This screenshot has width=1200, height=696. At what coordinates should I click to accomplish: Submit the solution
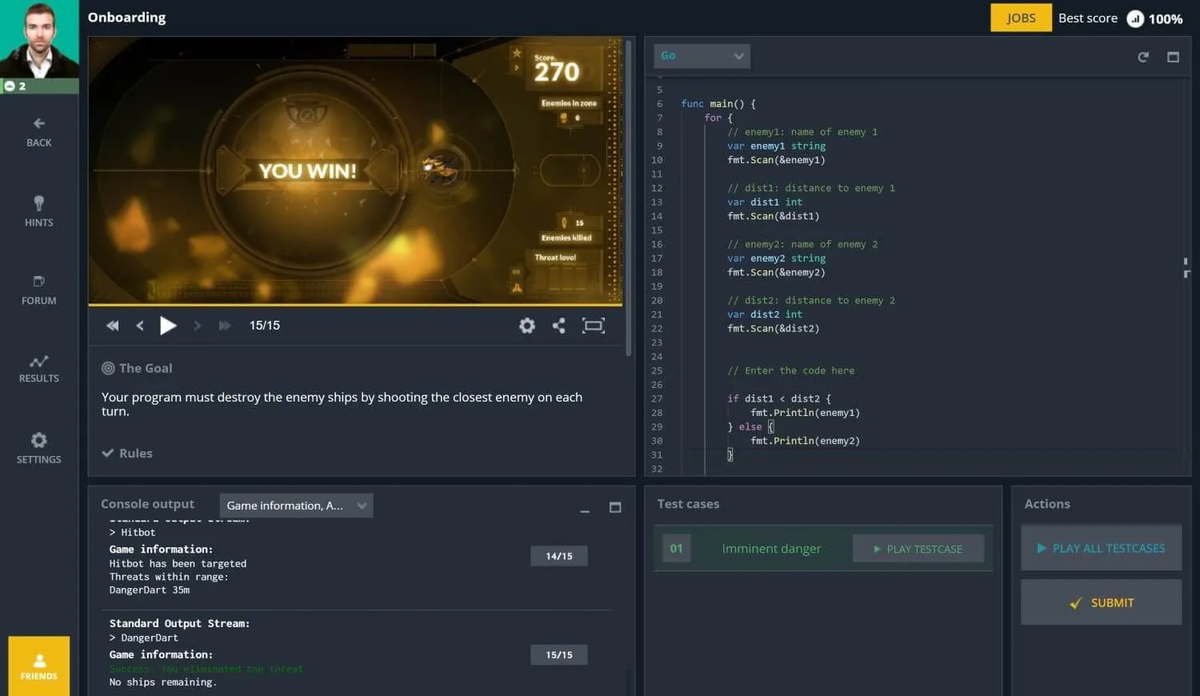pos(1101,603)
